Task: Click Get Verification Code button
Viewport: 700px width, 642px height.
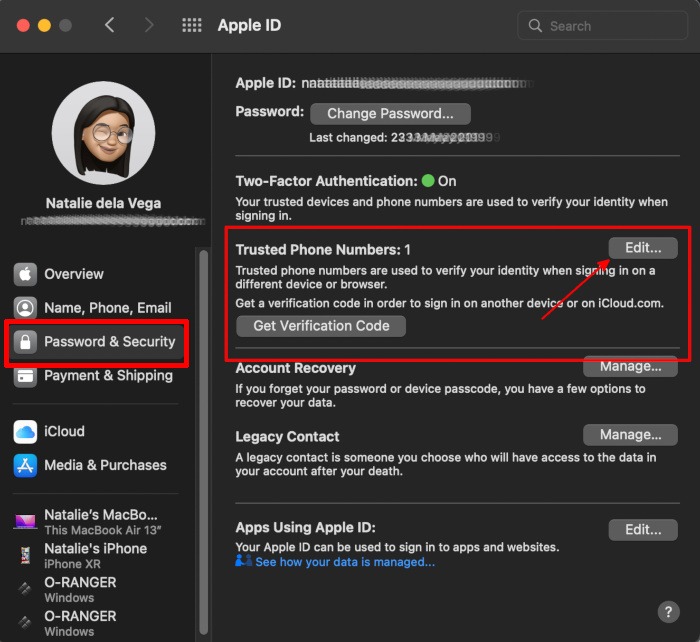Action: [x=321, y=325]
